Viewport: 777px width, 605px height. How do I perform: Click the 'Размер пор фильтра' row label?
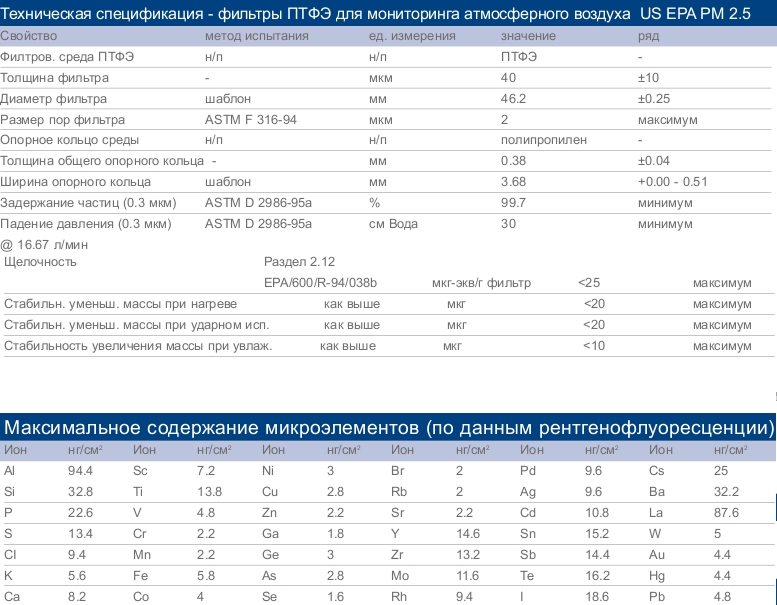coord(62,119)
